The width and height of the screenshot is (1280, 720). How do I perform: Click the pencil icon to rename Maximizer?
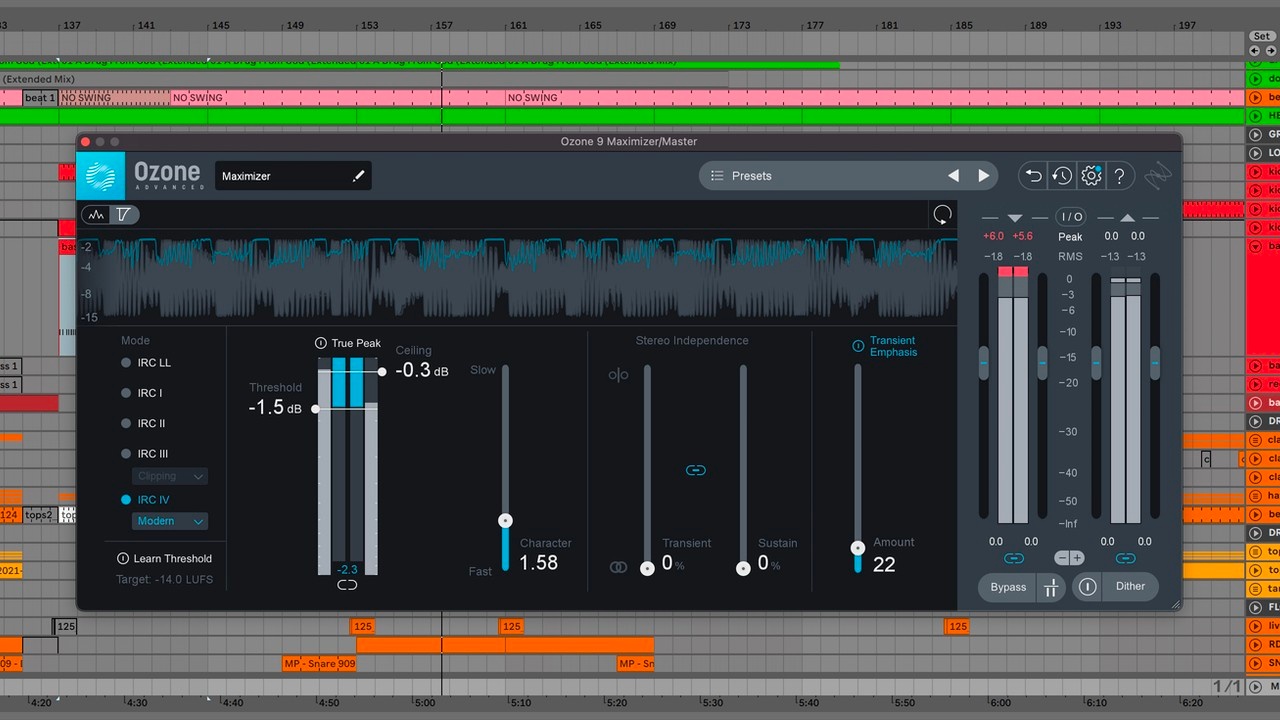[358, 176]
